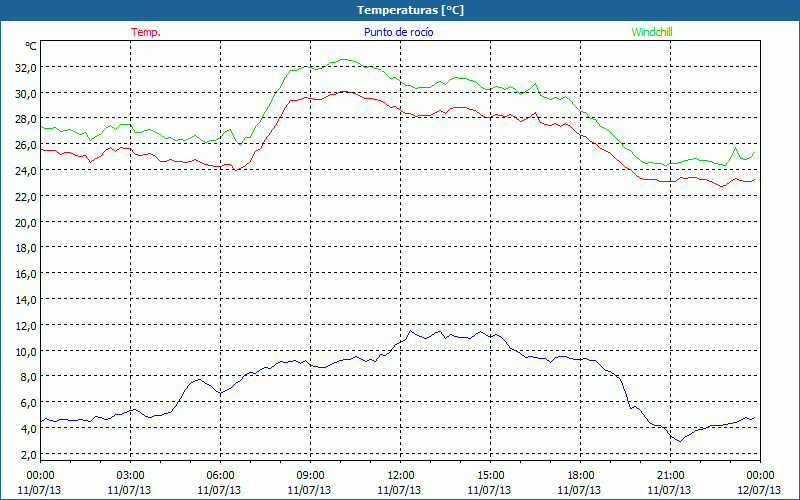The height and width of the screenshot is (500, 800).
Task: Select the green "Windchill" legend label
Action: pos(652,32)
